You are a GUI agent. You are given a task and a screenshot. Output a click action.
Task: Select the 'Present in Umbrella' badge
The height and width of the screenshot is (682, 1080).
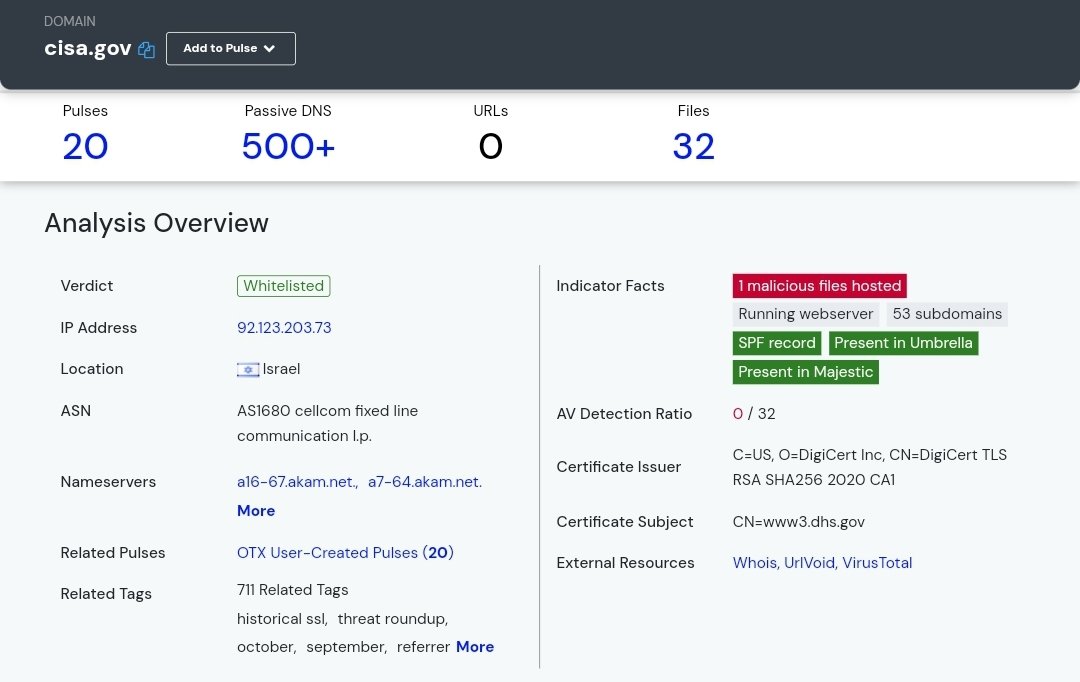[903, 343]
